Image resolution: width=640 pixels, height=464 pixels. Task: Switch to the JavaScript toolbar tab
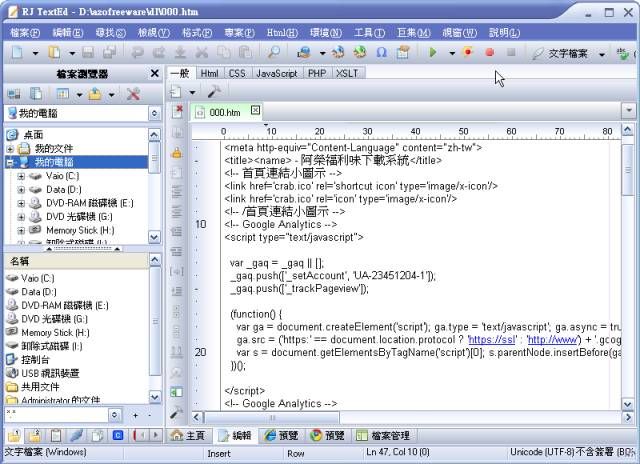[276, 73]
